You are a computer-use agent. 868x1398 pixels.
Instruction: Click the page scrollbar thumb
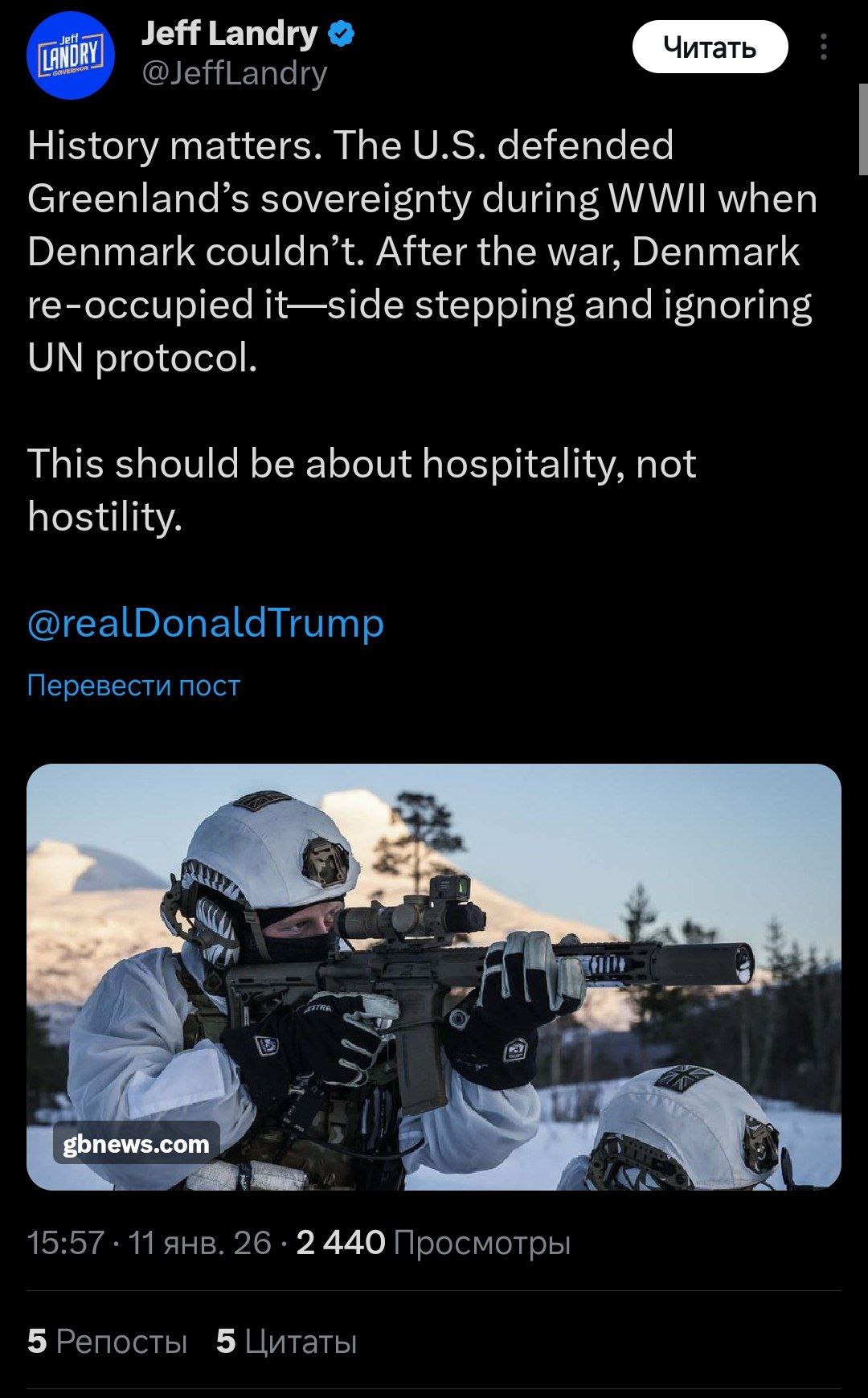(863, 129)
